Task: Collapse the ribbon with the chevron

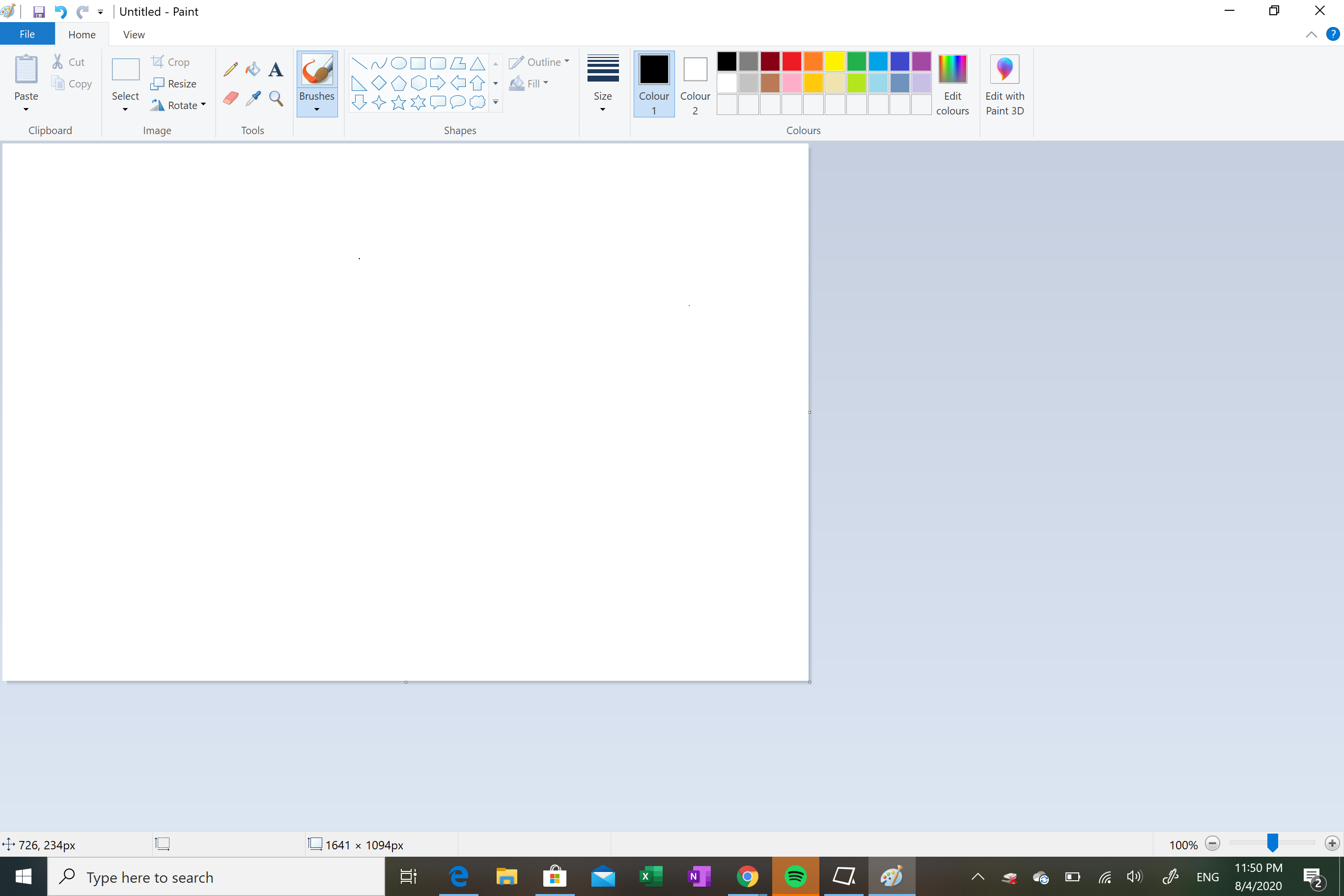Action: click(x=1311, y=34)
